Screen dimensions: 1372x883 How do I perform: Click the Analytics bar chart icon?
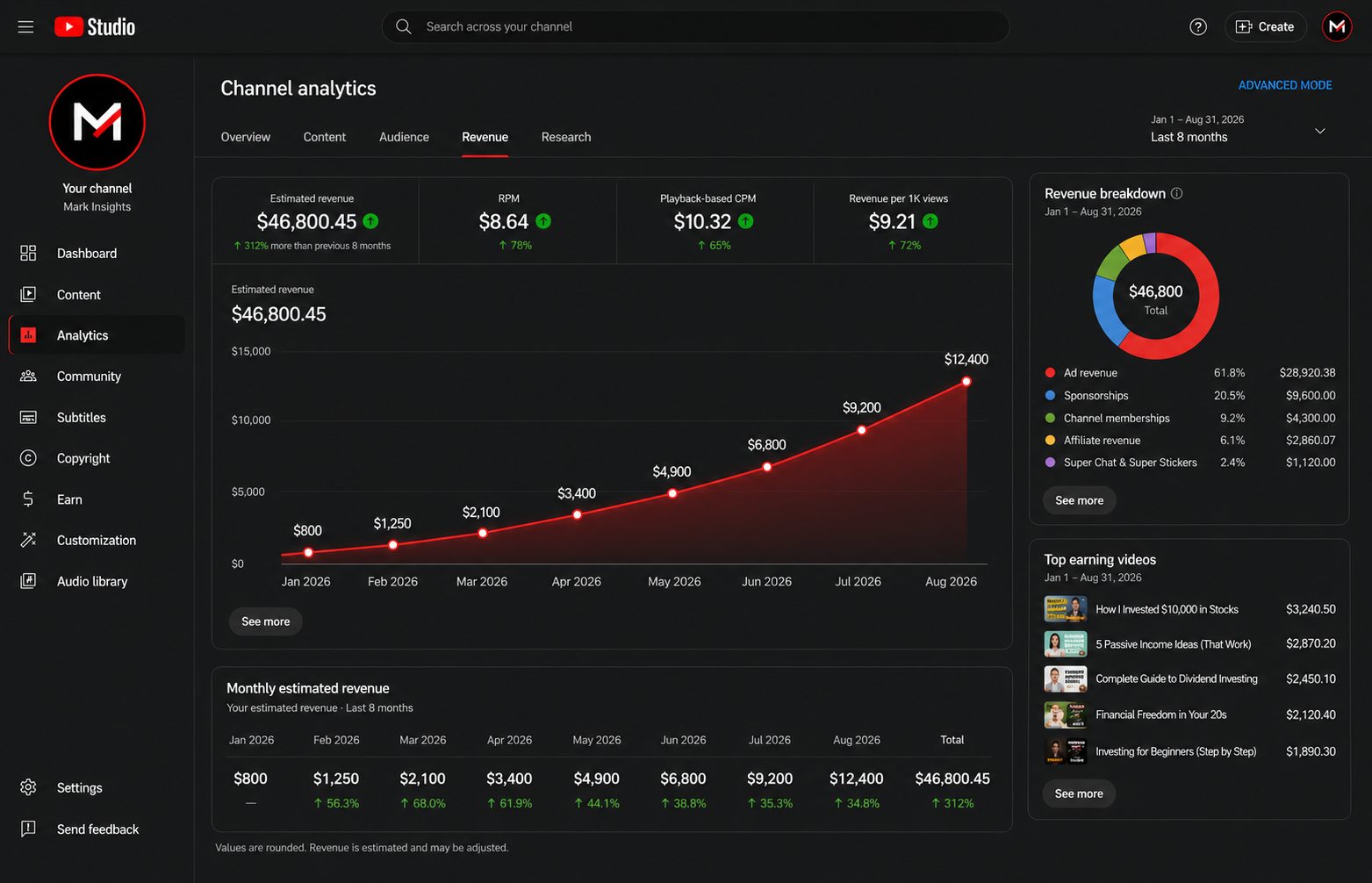28,335
